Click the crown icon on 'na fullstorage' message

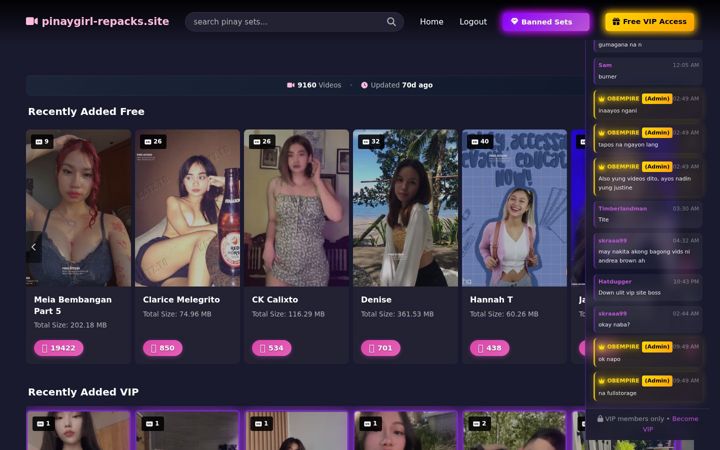602,381
